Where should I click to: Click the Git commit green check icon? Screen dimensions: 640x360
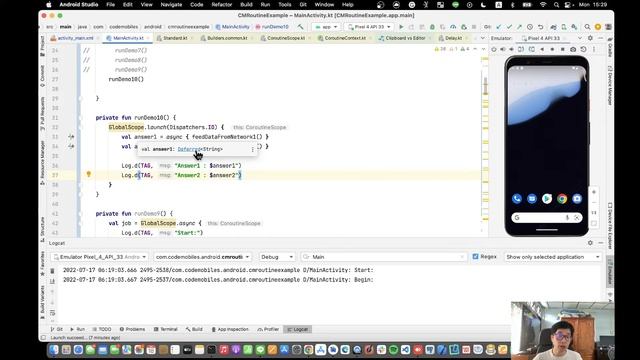[509, 27]
